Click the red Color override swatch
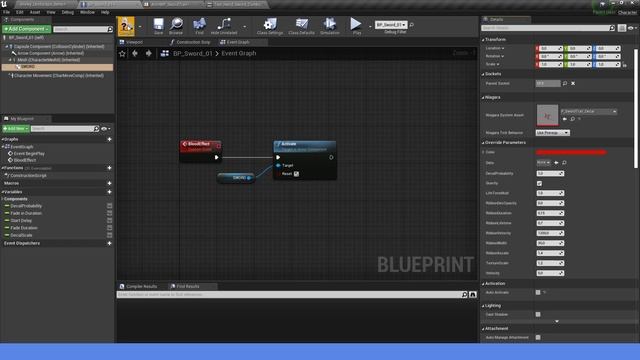Viewport: 640px width, 360px height. point(571,152)
